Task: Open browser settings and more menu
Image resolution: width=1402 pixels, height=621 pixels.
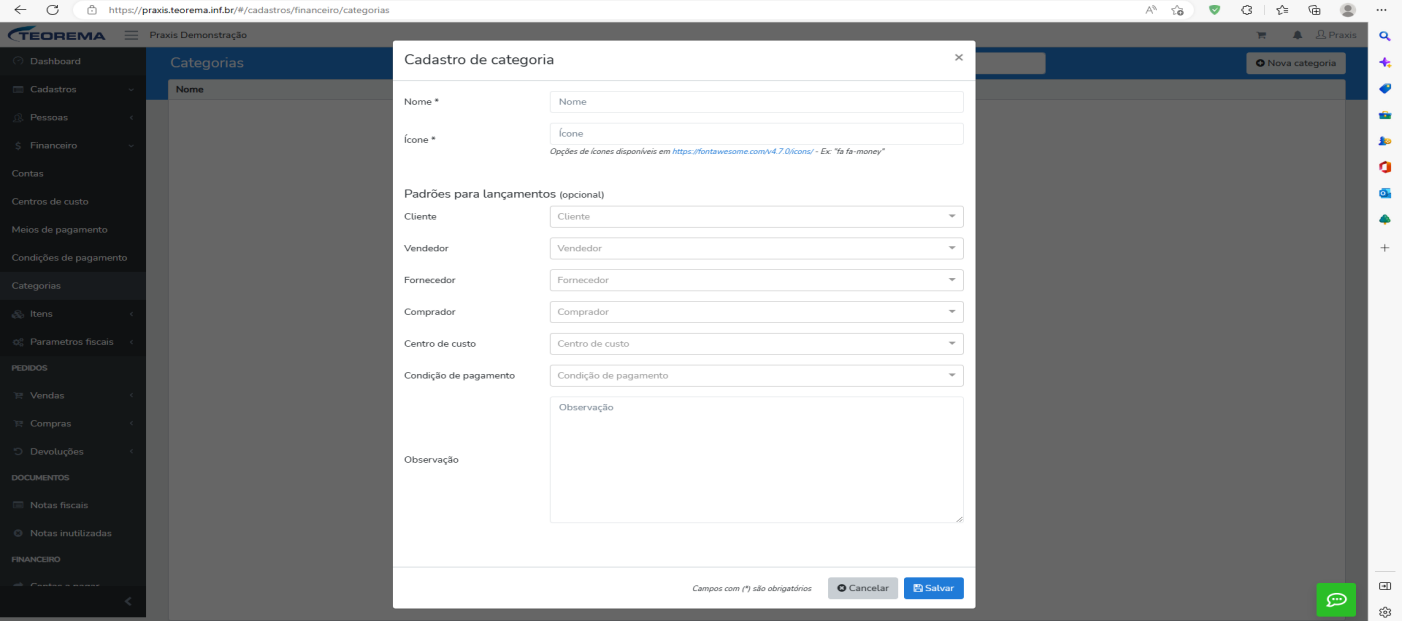Action: click(1381, 9)
